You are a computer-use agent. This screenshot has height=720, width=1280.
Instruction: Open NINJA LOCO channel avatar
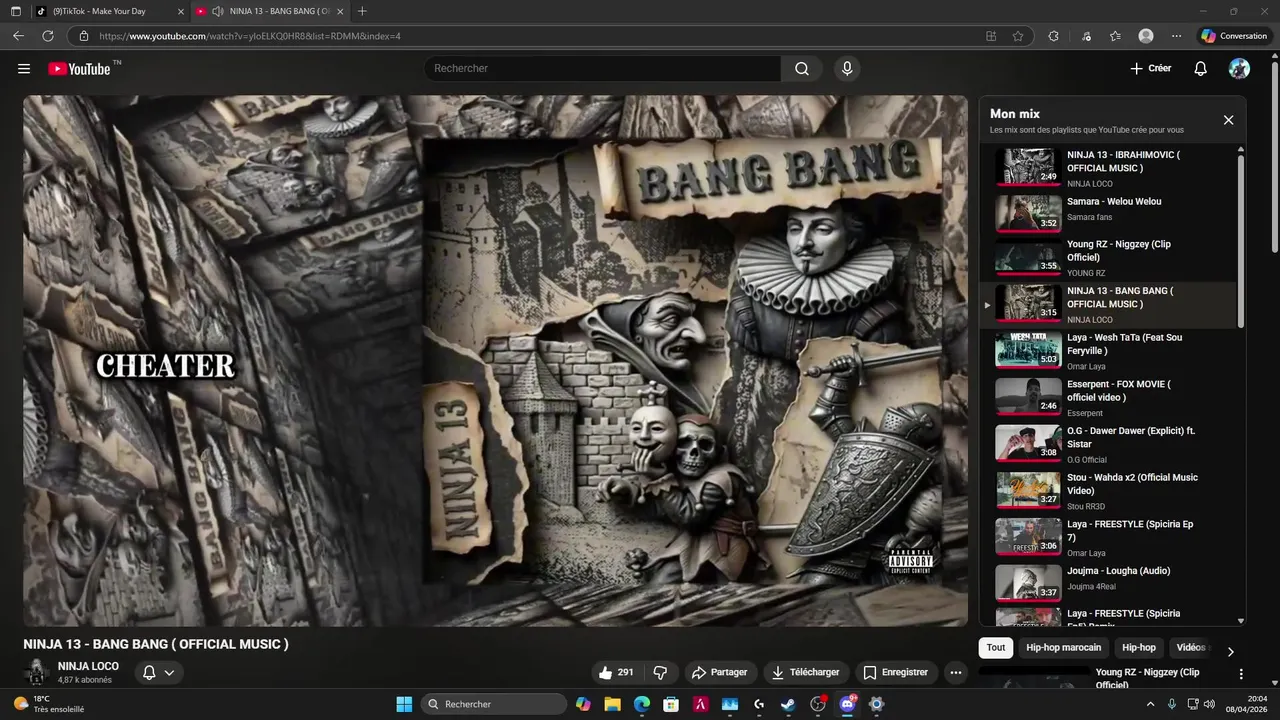pyautogui.click(x=37, y=672)
